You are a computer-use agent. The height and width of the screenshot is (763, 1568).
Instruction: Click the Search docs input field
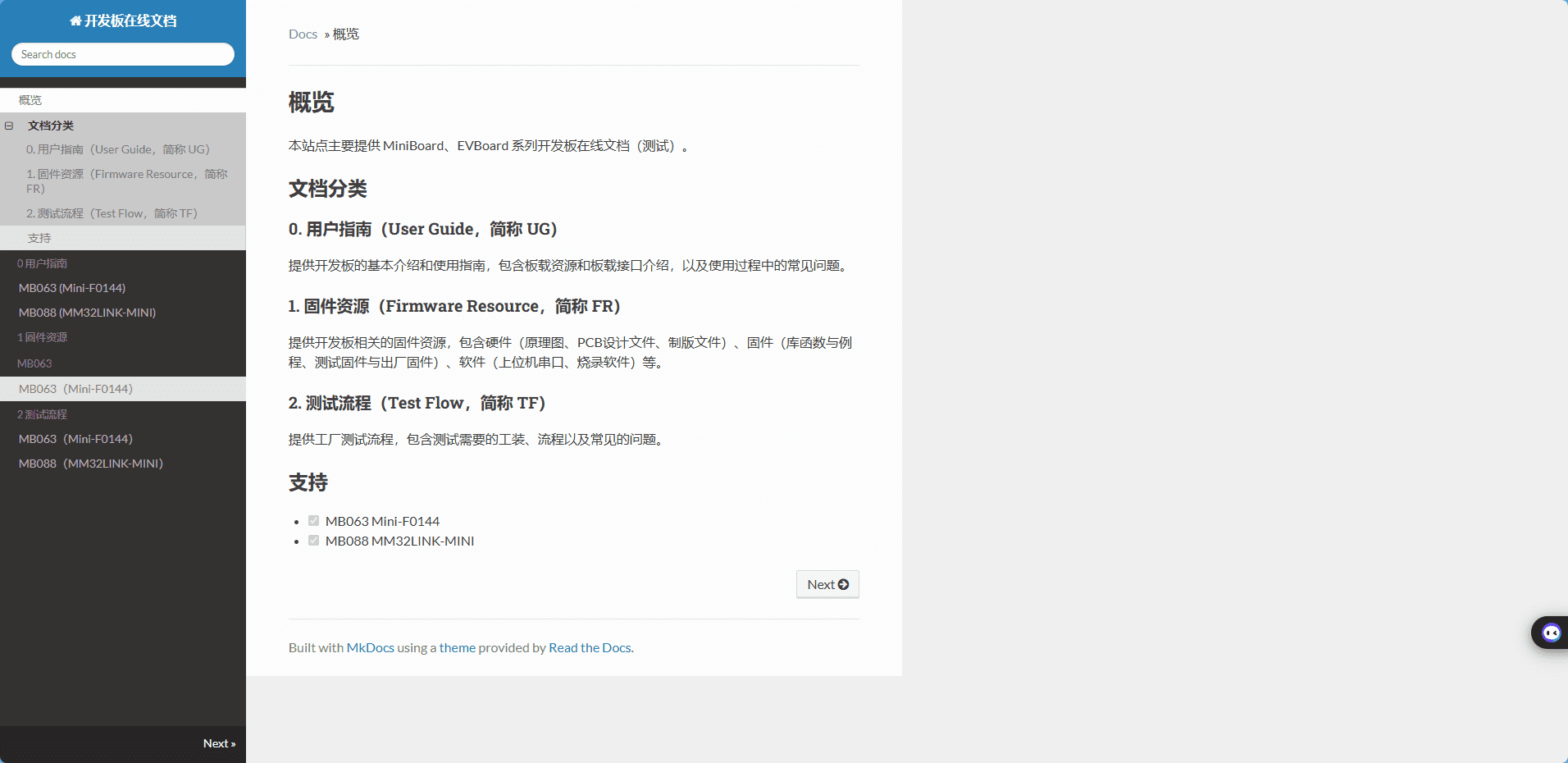123,54
